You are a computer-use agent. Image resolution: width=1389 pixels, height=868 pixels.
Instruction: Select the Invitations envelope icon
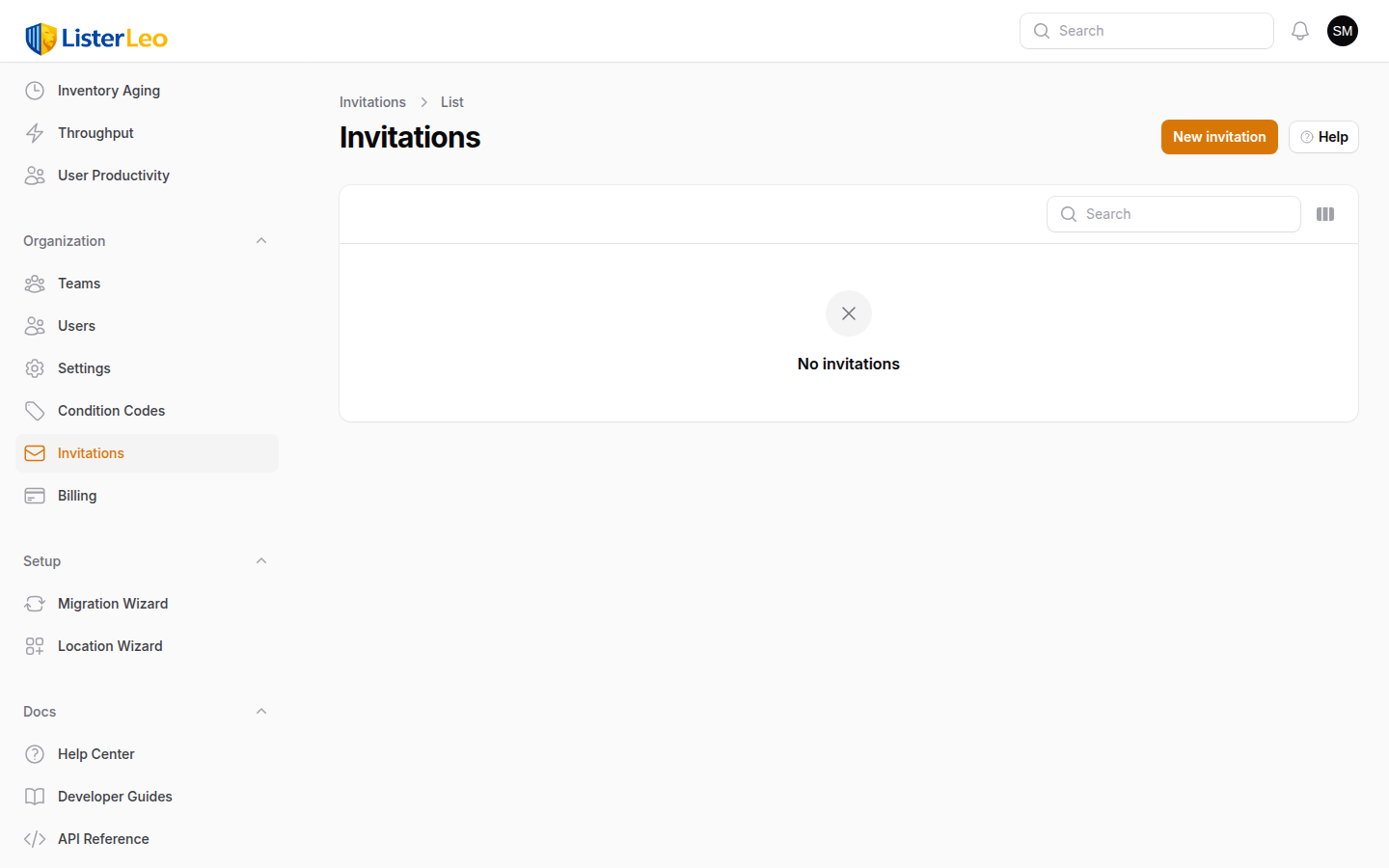(x=35, y=452)
